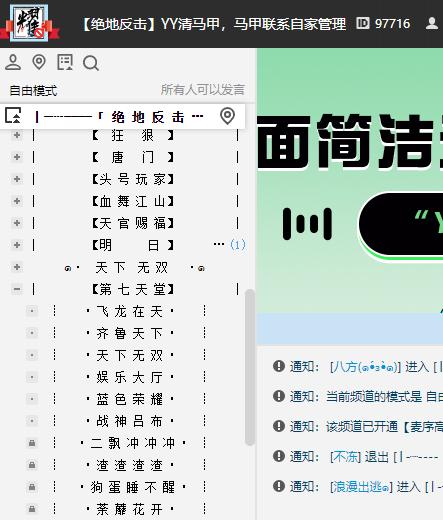
Task: Open the channel notes chat icon
Action: pos(65,62)
